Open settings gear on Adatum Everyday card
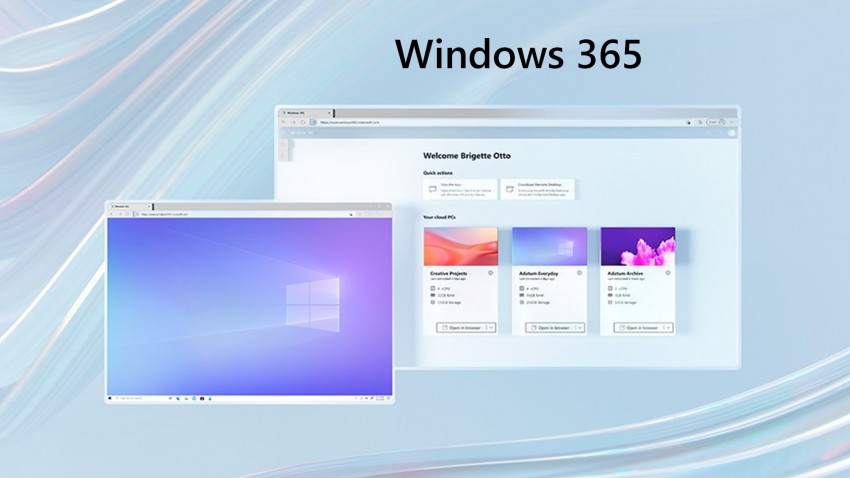The image size is (850, 478). coord(579,273)
